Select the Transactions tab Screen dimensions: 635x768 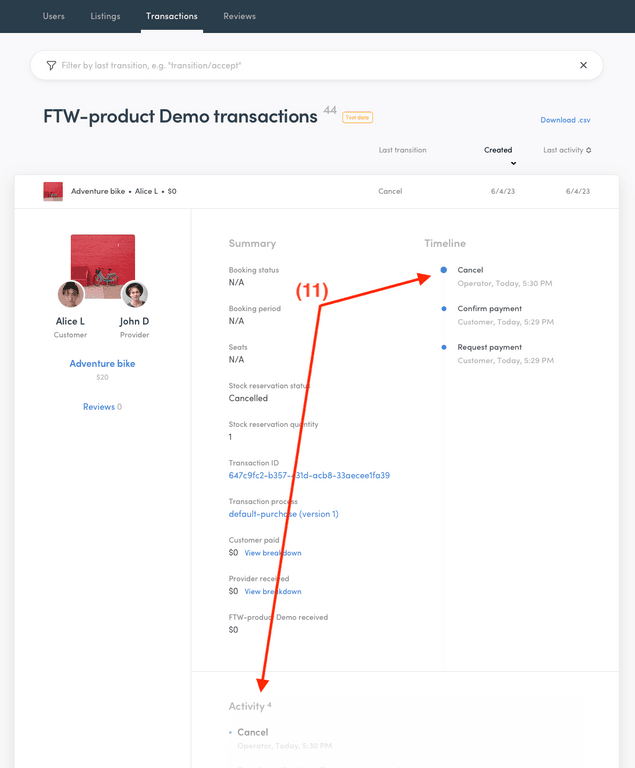[x=171, y=16]
